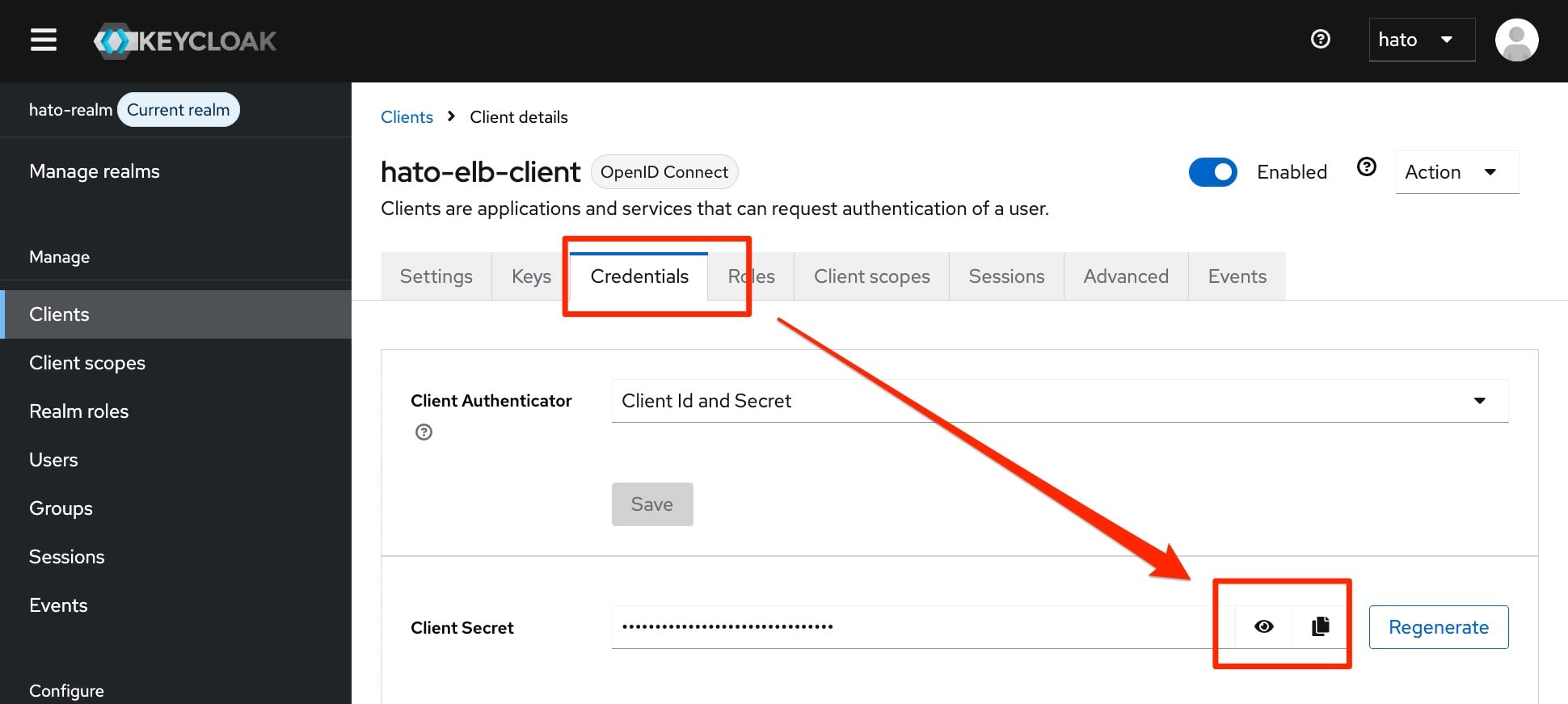Screen dimensions: 1568x704
Task: Open Events in the sidebar
Action: click(175, 605)
